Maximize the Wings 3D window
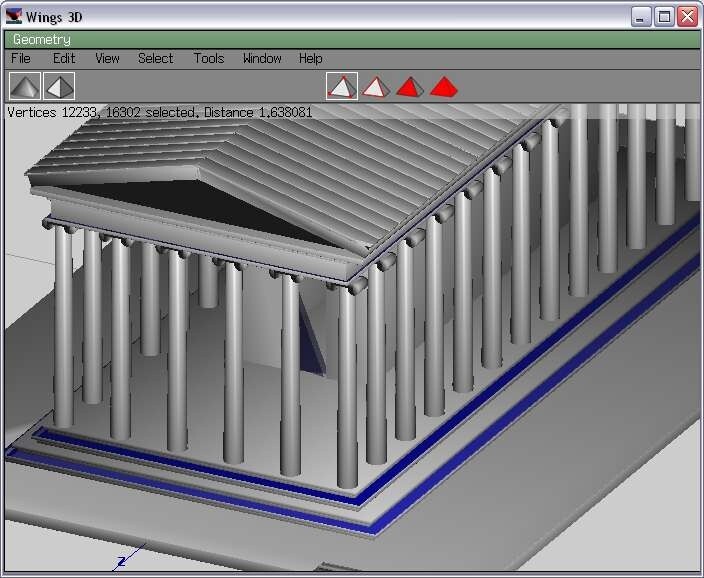 [x=664, y=16]
